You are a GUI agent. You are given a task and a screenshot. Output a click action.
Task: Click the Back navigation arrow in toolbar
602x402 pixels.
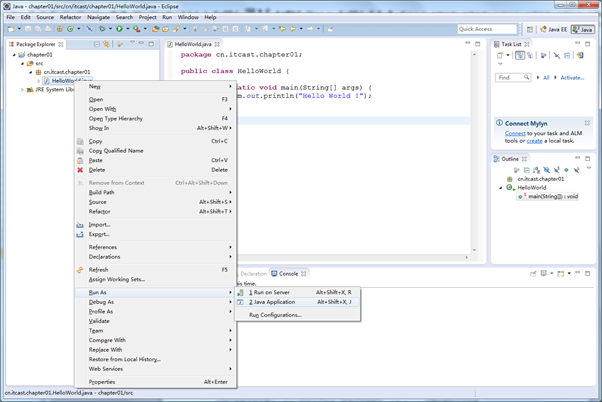tap(293, 29)
